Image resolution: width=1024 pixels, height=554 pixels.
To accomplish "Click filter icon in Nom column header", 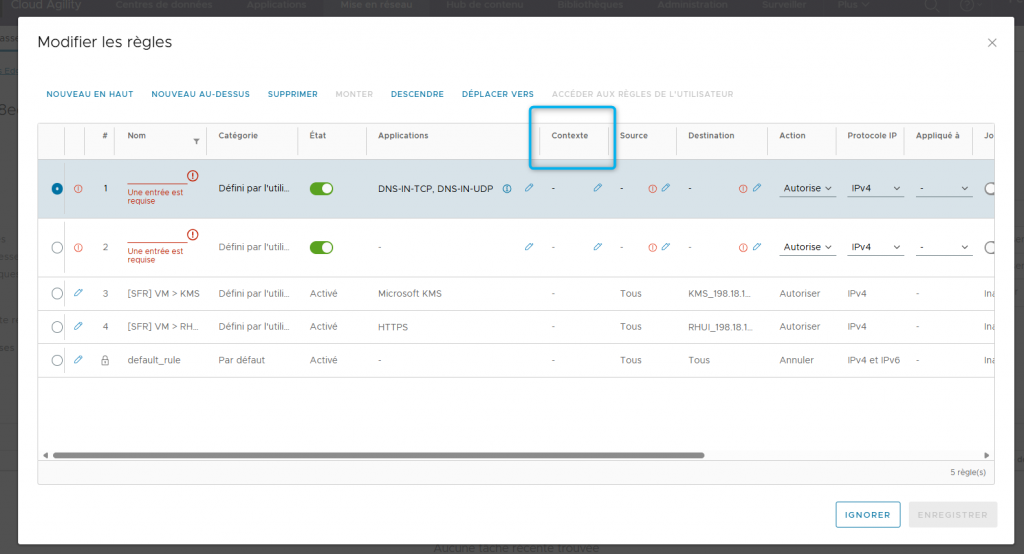I will (x=196, y=141).
